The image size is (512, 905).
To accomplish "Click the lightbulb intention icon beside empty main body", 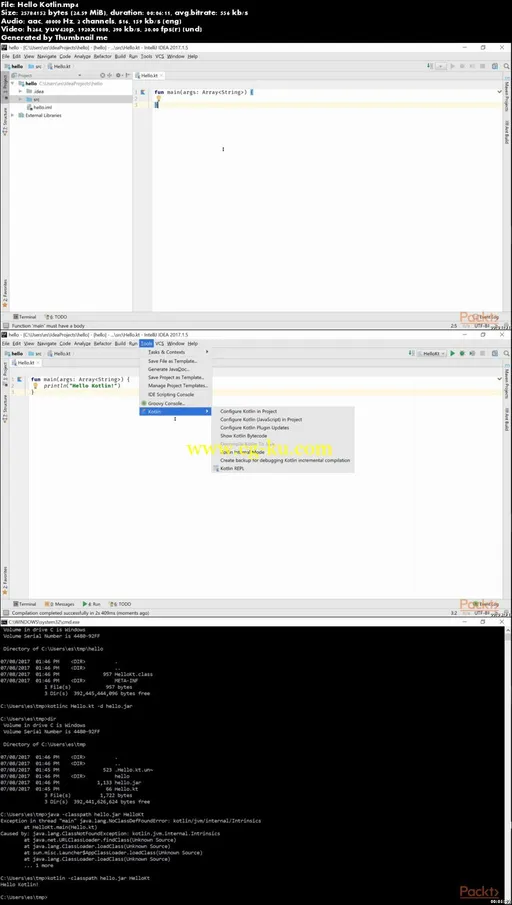I will pyautogui.click(x=158, y=99).
